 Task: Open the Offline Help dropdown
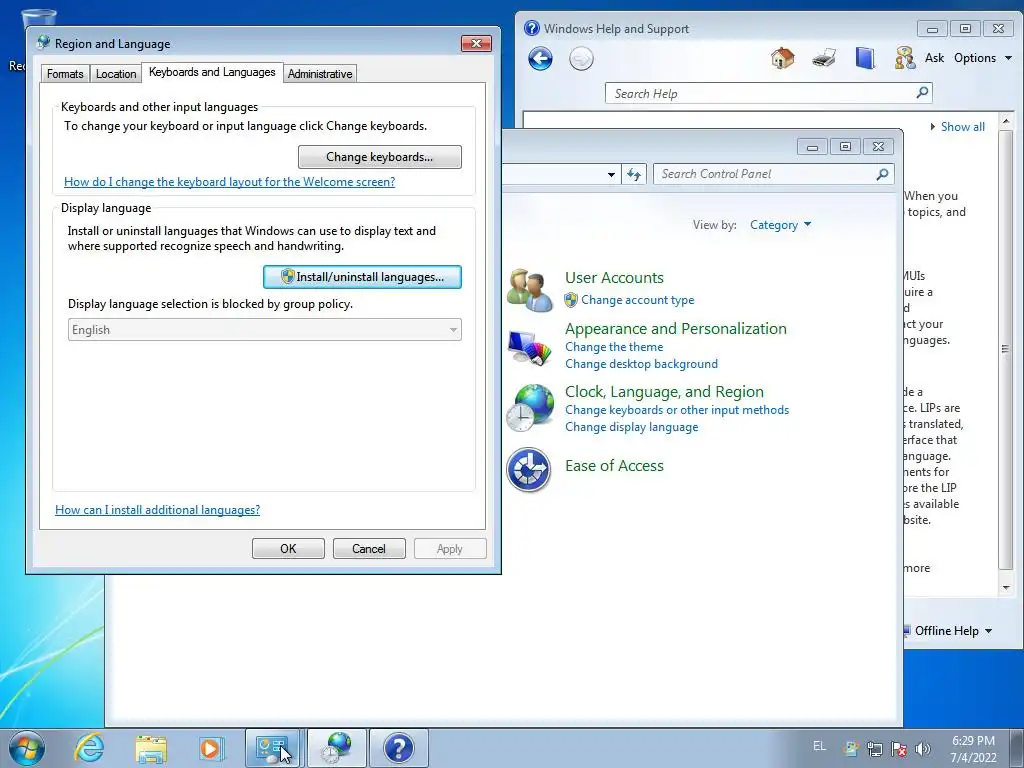point(953,631)
